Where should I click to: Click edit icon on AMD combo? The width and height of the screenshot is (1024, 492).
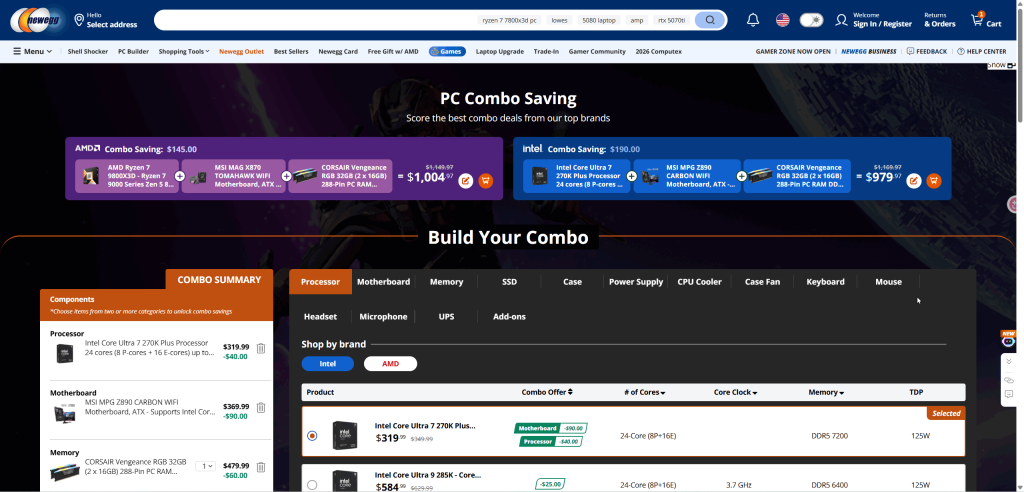[x=466, y=180]
